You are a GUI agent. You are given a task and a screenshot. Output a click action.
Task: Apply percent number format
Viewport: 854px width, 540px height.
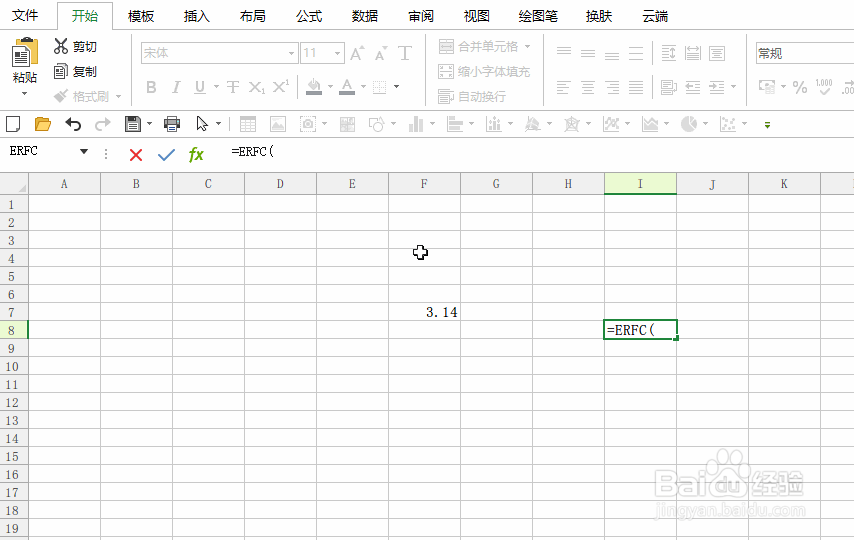click(x=800, y=87)
